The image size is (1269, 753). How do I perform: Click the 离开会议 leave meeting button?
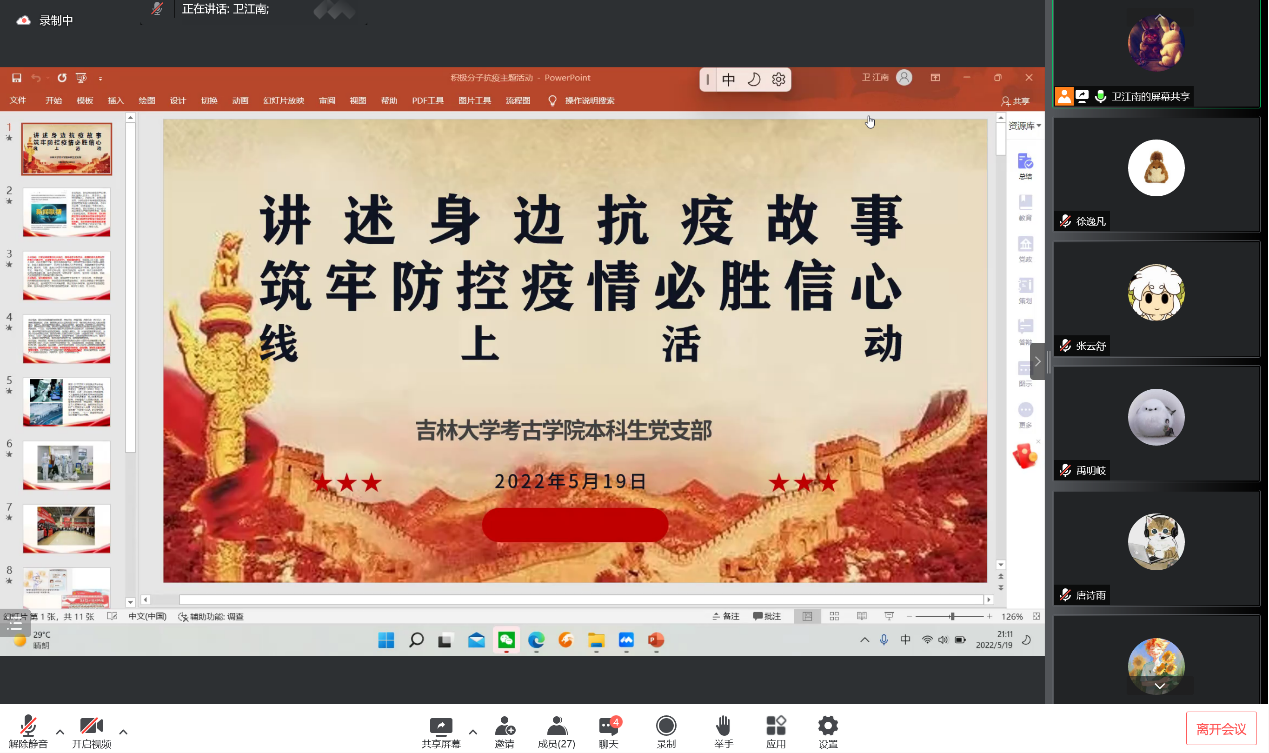click(1221, 729)
